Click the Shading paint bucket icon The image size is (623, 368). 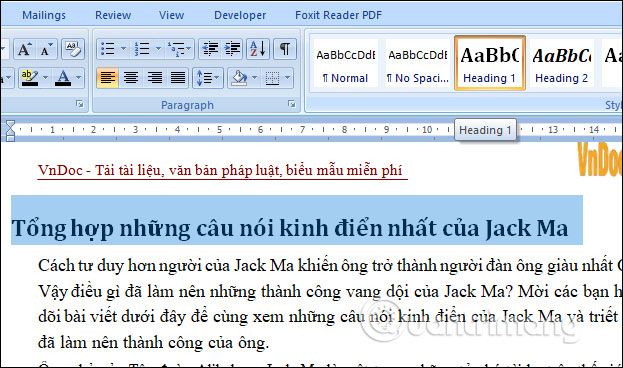point(239,77)
